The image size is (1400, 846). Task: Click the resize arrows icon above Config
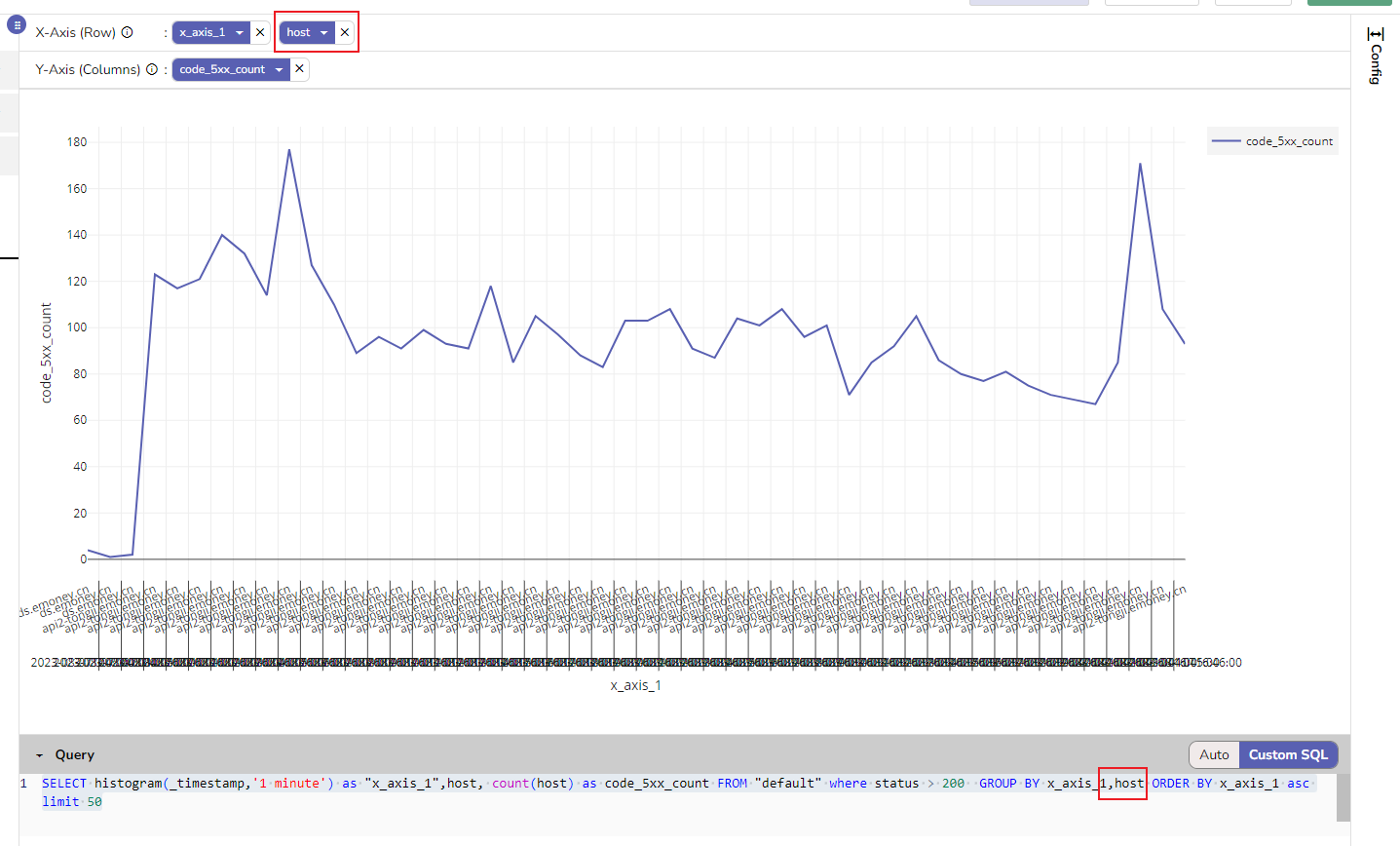point(1375,35)
